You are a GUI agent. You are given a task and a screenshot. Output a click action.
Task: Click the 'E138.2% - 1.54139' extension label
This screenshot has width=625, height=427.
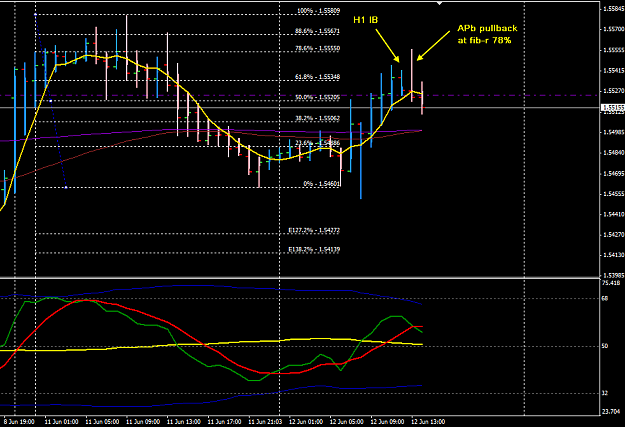314,250
